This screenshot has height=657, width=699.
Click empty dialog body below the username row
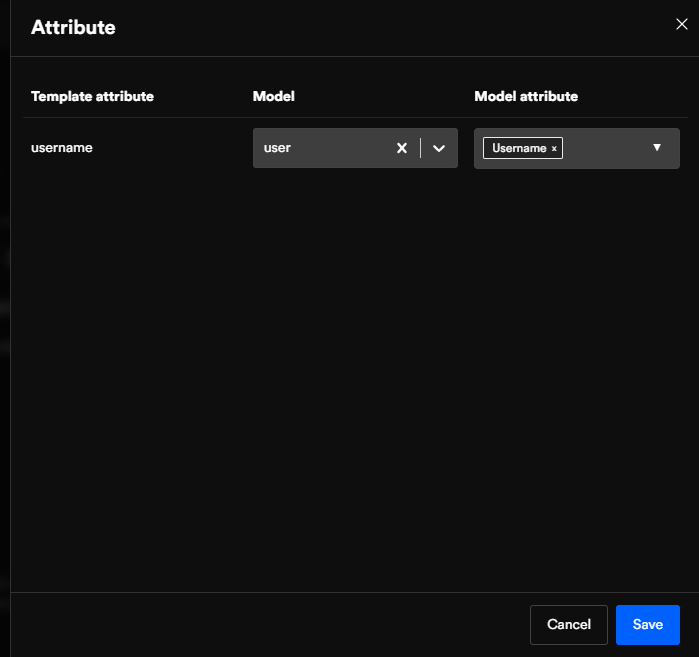[x=350, y=380]
